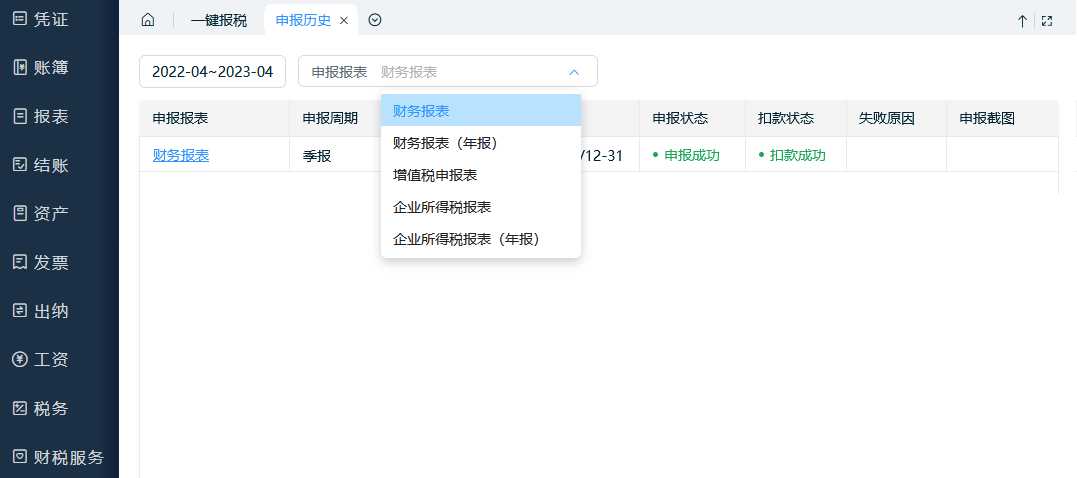Choose 财务报表（年报） option
1077x478 pixels.
[481, 143]
